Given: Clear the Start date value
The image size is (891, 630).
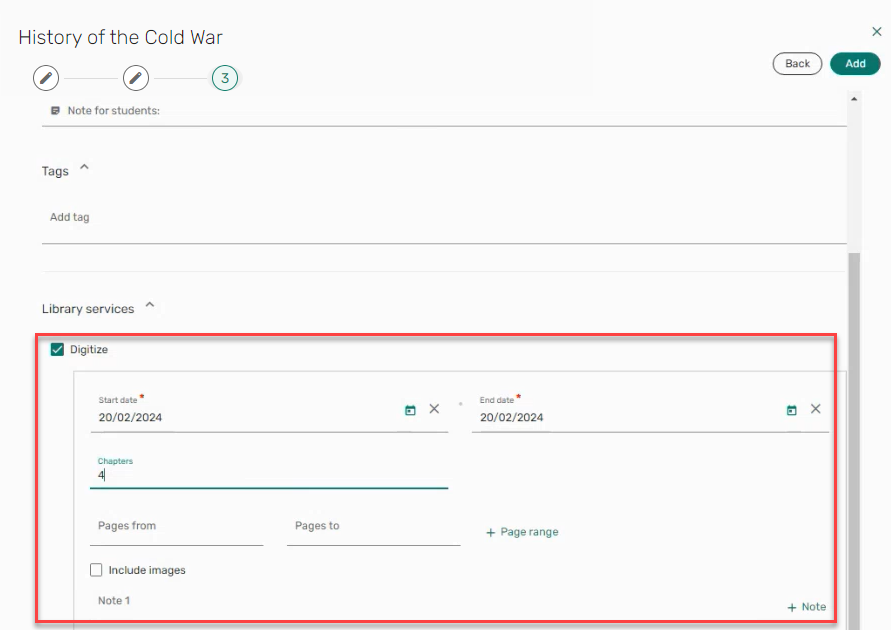Looking at the screenshot, I should pos(434,409).
